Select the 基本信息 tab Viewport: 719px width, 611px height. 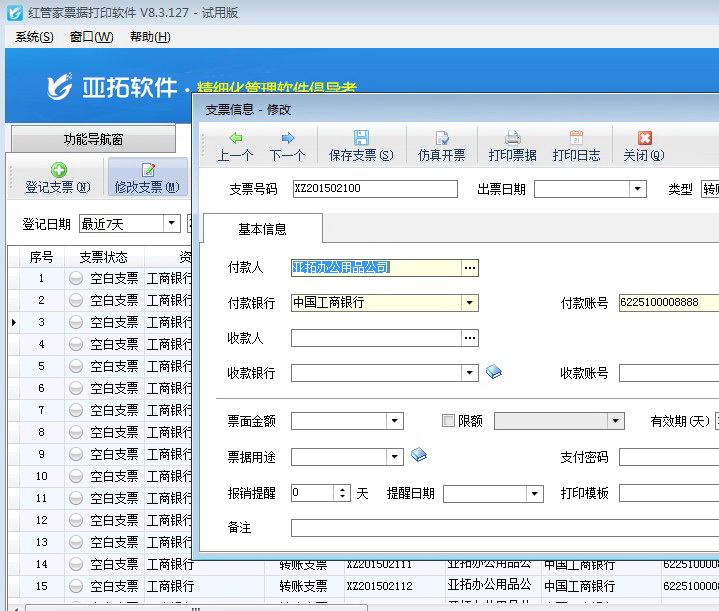pos(263,228)
